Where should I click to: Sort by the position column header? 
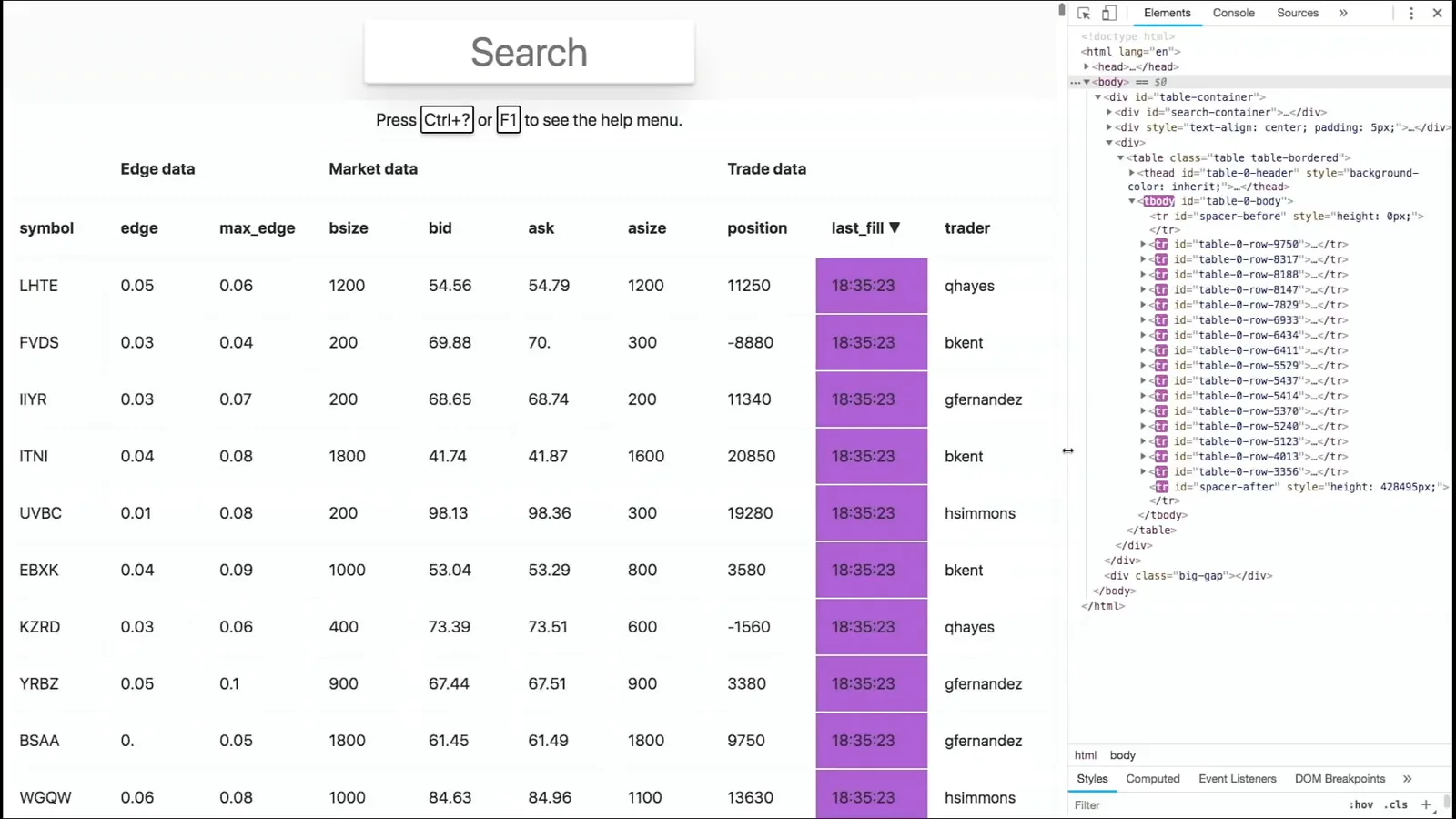tap(757, 228)
